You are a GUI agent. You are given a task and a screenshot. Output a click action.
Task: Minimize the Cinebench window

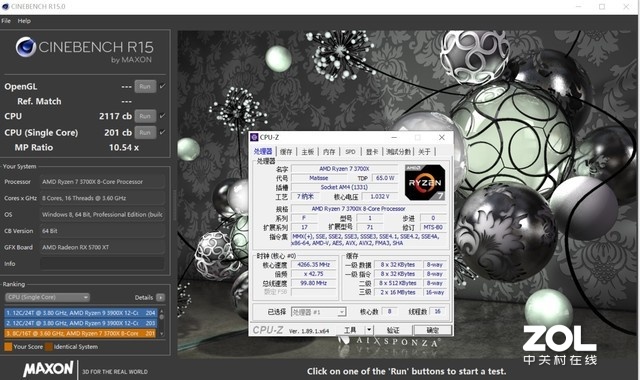pos(578,7)
